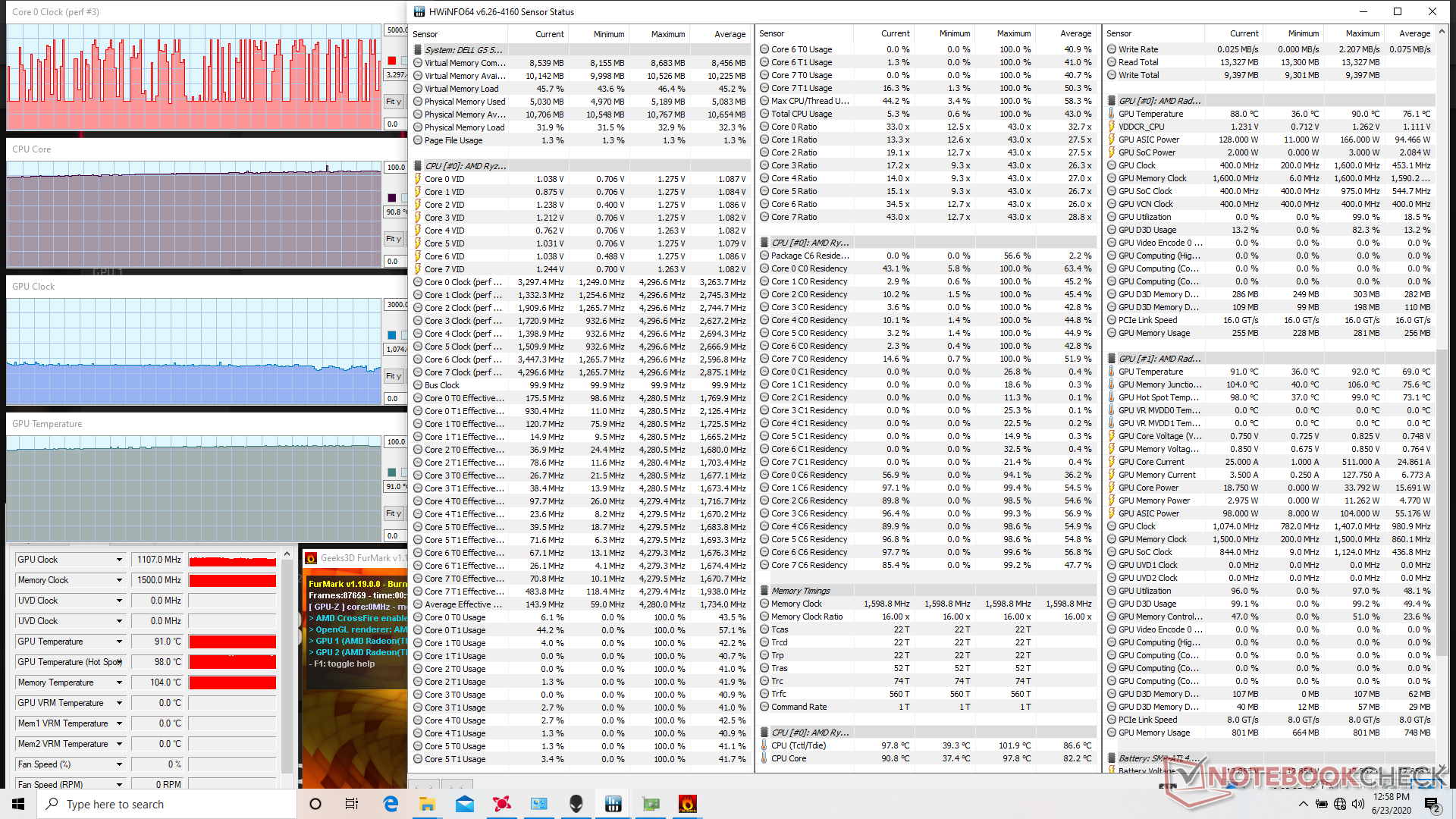Open the Mail app taskbar icon
1456x819 pixels.
click(465, 804)
